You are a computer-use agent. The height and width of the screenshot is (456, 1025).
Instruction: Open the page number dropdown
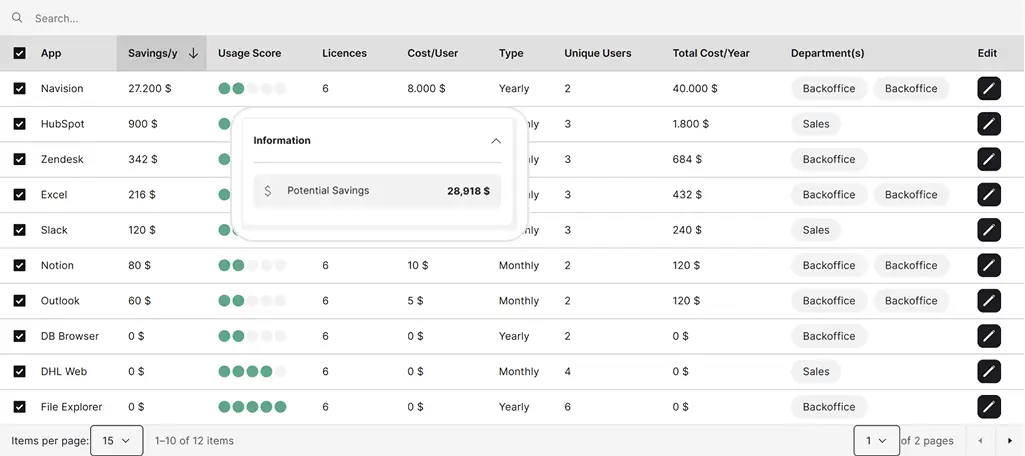tap(876, 441)
